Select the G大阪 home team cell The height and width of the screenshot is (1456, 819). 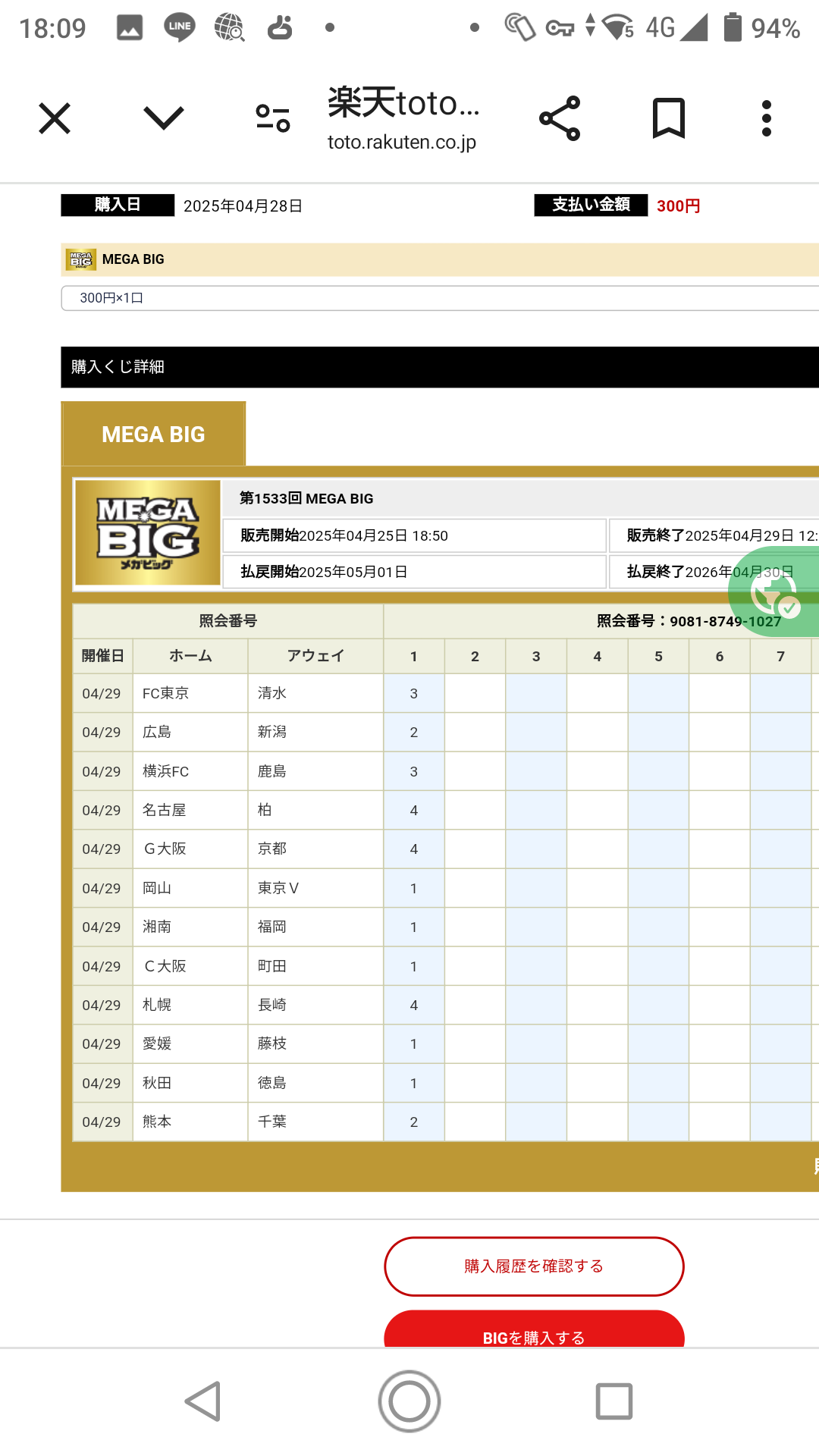point(190,849)
